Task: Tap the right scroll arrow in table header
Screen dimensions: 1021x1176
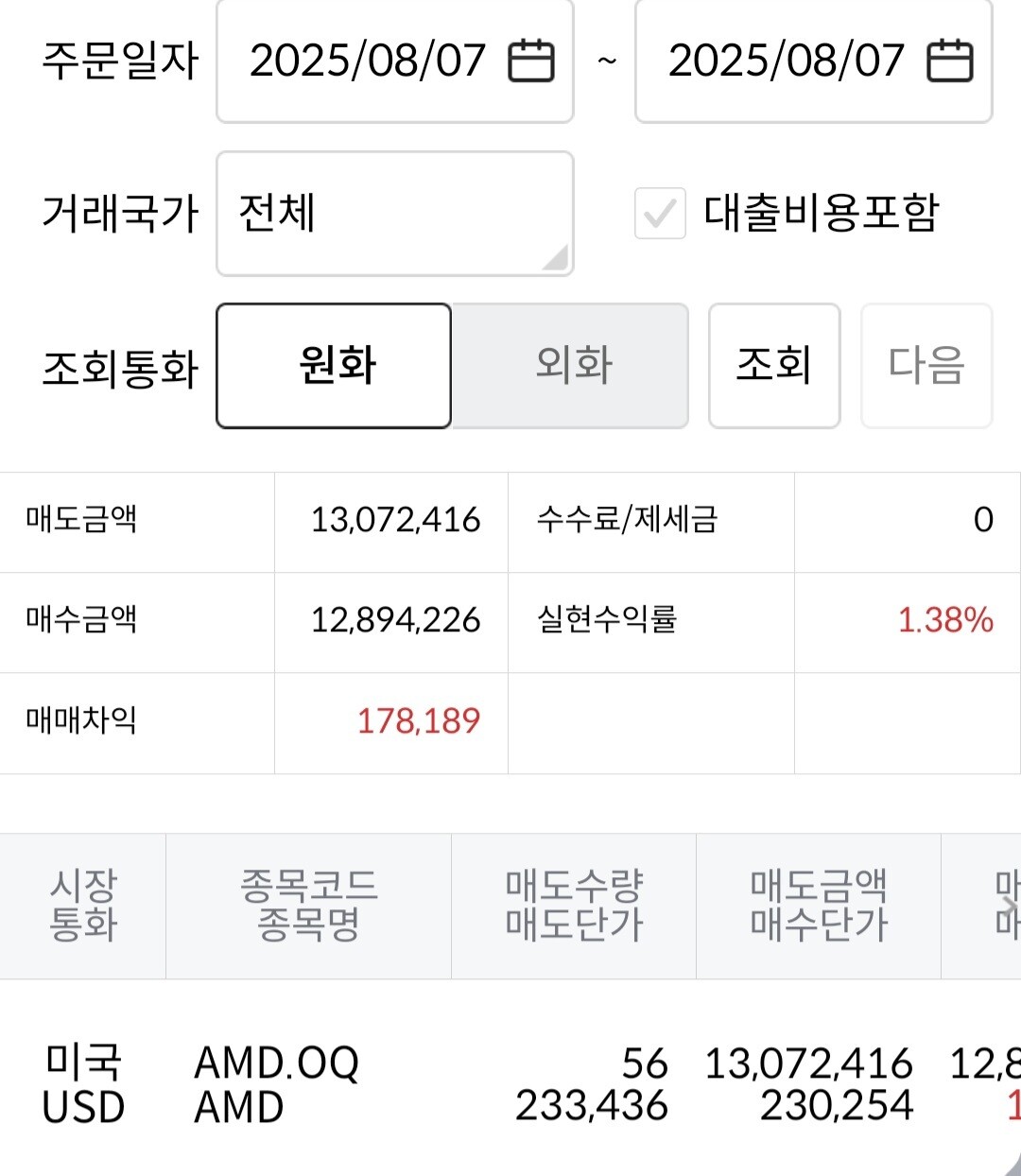Action: tap(1009, 907)
